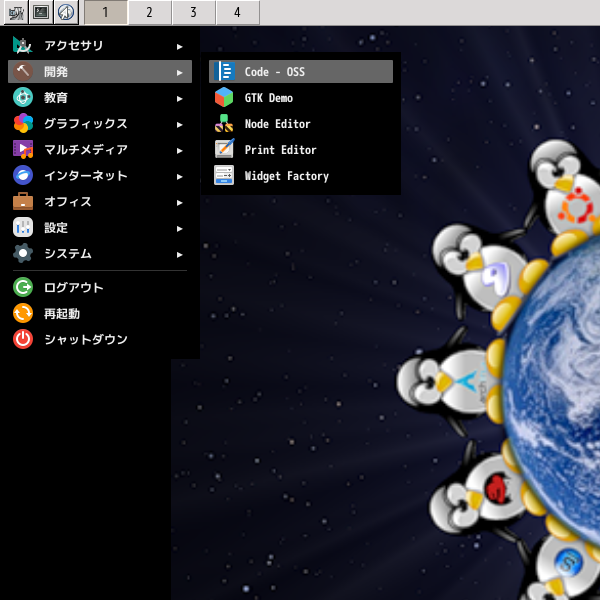
Task: Open the システム menu entry
Action: click(100, 254)
